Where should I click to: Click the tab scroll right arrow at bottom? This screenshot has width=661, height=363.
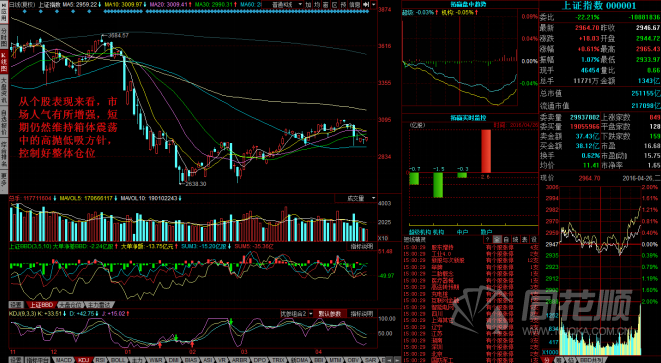(397, 360)
